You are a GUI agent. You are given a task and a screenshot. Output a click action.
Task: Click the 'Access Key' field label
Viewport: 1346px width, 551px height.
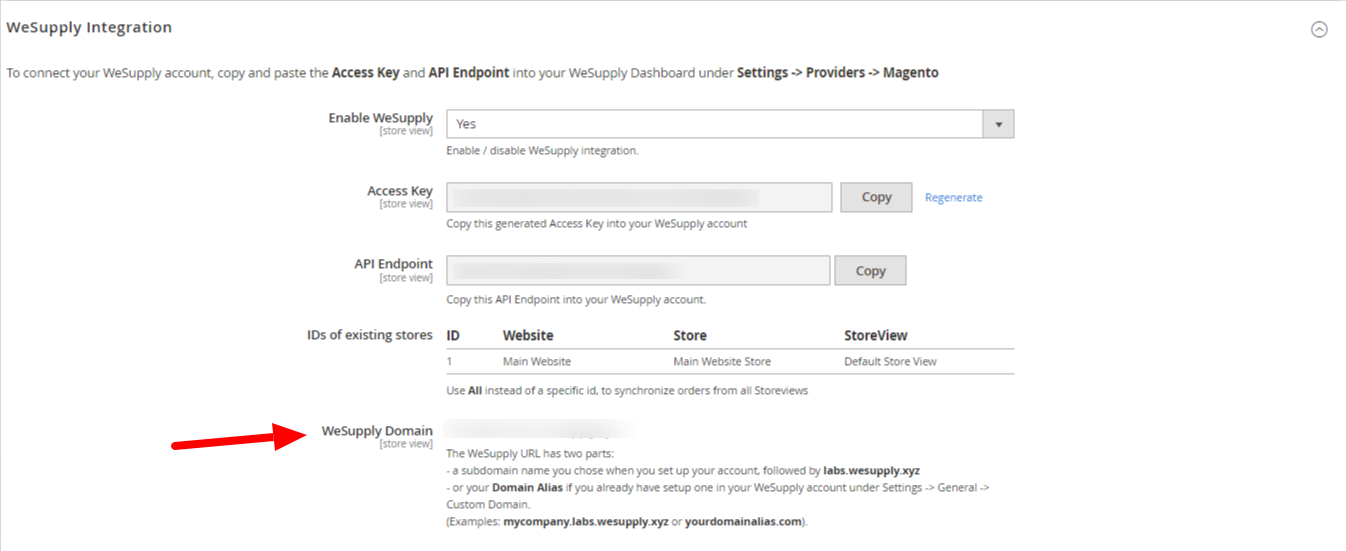point(400,191)
